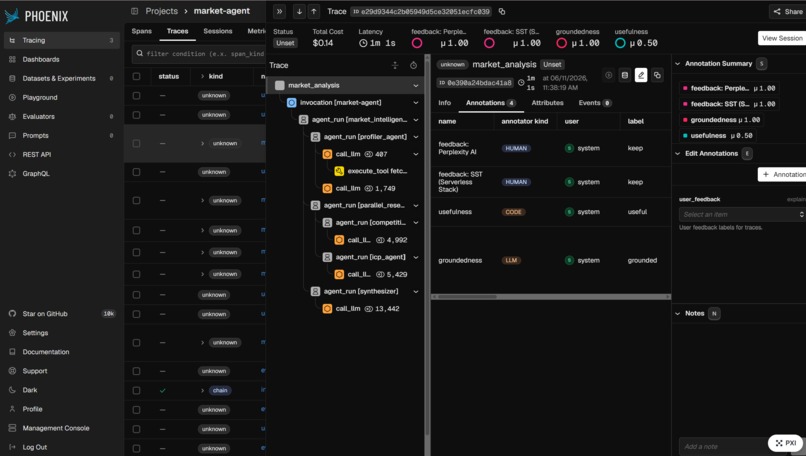Image resolution: width=806 pixels, height=456 pixels.
Task: Click the HUMAN badge for Perplexity AI
Action: click(516, 148)
